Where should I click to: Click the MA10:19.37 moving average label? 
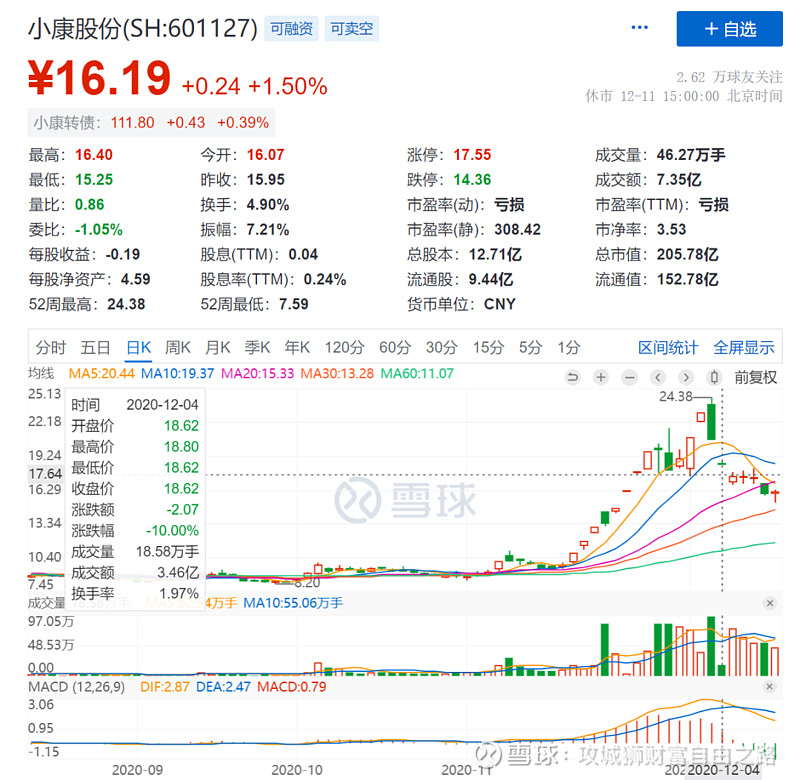click(x=178, y=373)
